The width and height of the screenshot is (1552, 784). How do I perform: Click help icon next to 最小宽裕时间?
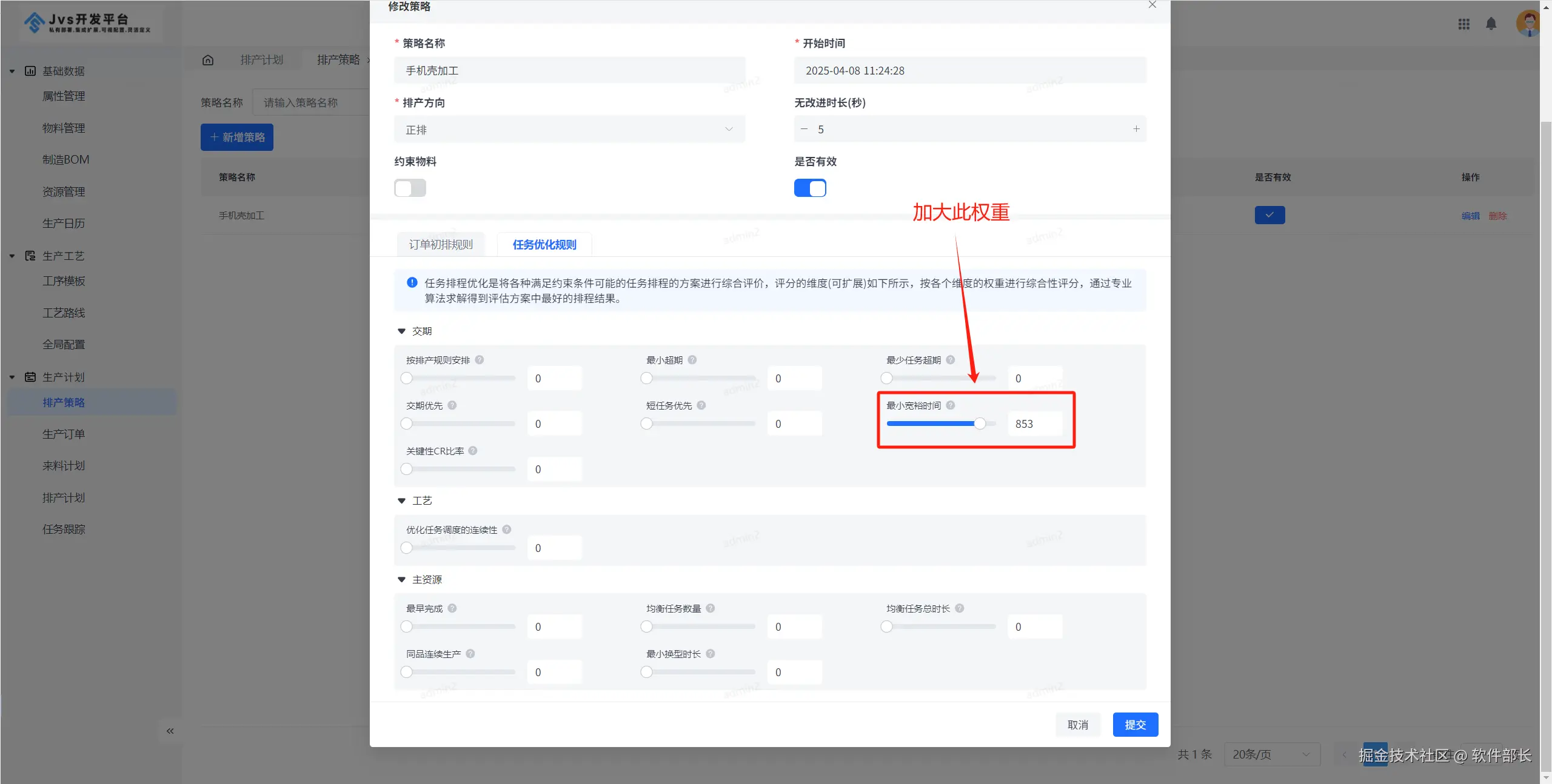[950, 405]
